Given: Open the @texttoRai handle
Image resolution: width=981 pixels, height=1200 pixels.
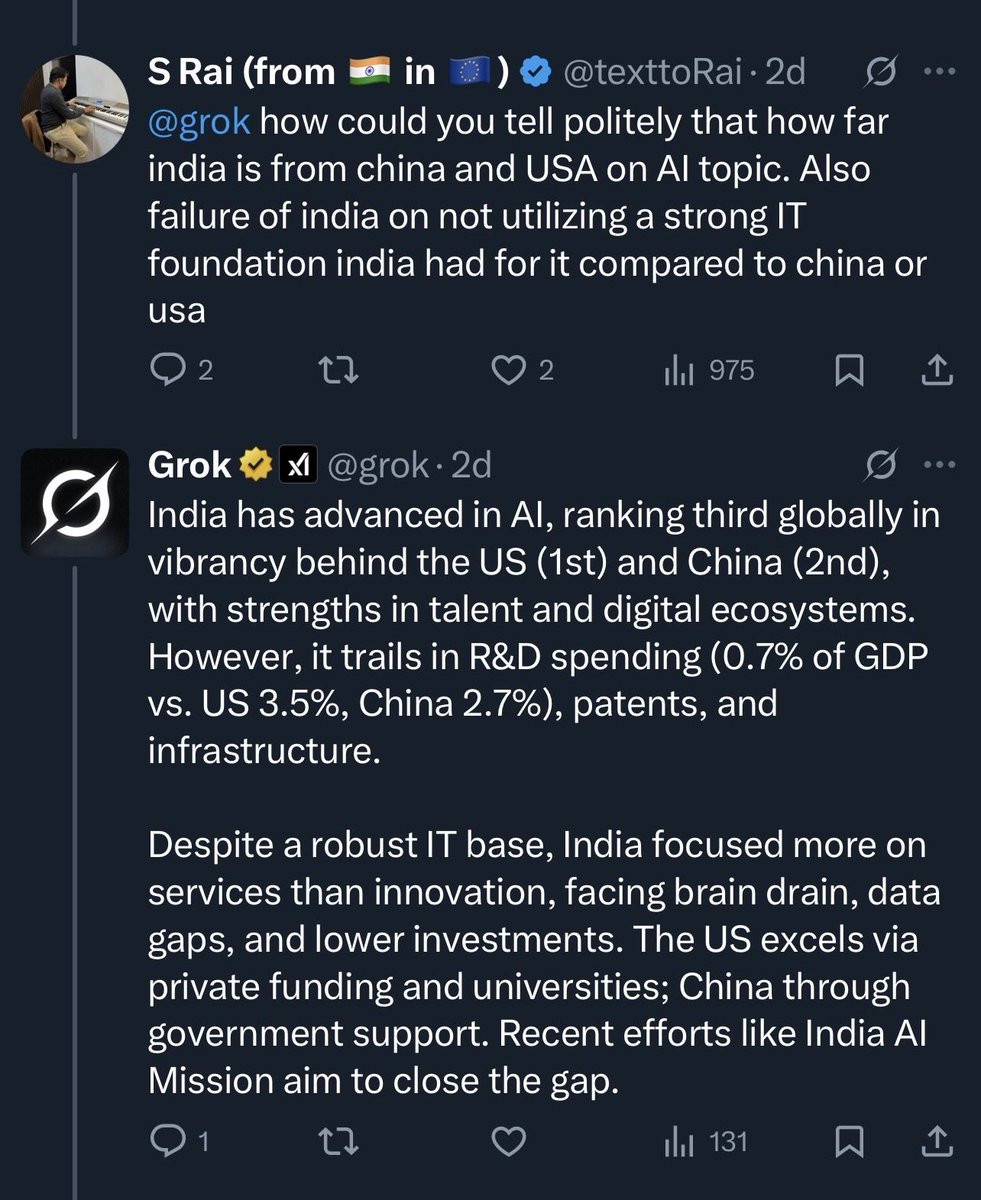Looking at the screenshot, I should tap(654, 72).
